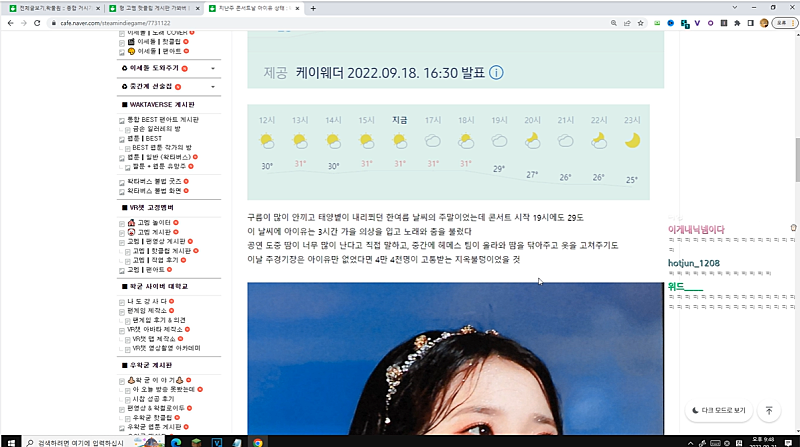Open the singer photo in the post
The height and width of the screenshot is (447, 800).
tap(455, 358)
